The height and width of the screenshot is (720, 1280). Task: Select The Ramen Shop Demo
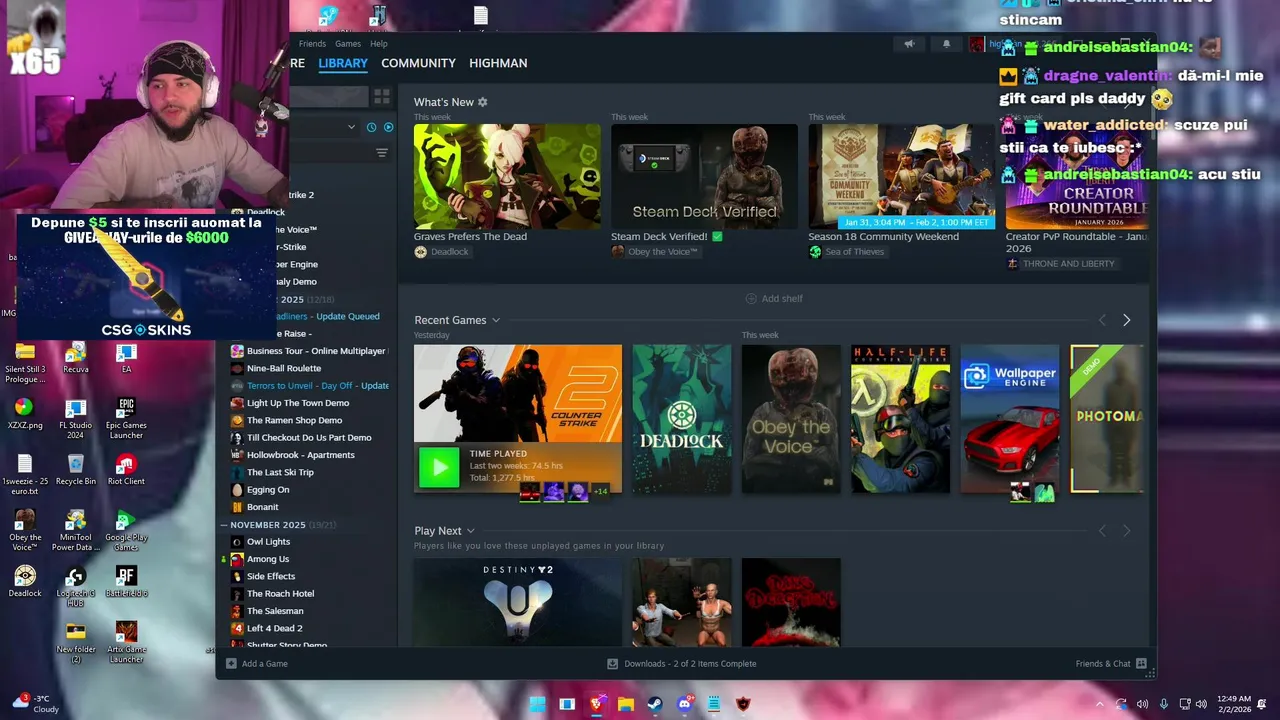[x=286, y=421]
